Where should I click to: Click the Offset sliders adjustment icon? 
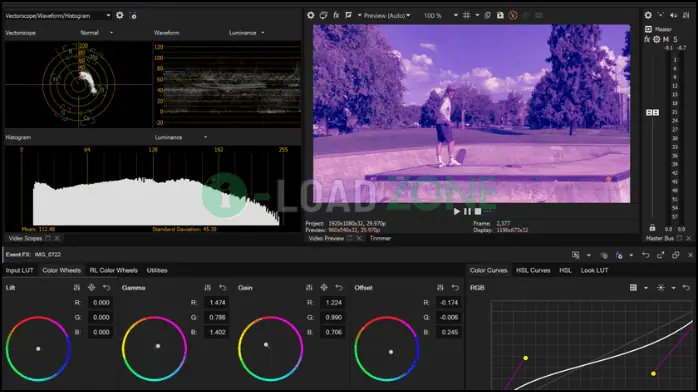click(x=440, y=287)
